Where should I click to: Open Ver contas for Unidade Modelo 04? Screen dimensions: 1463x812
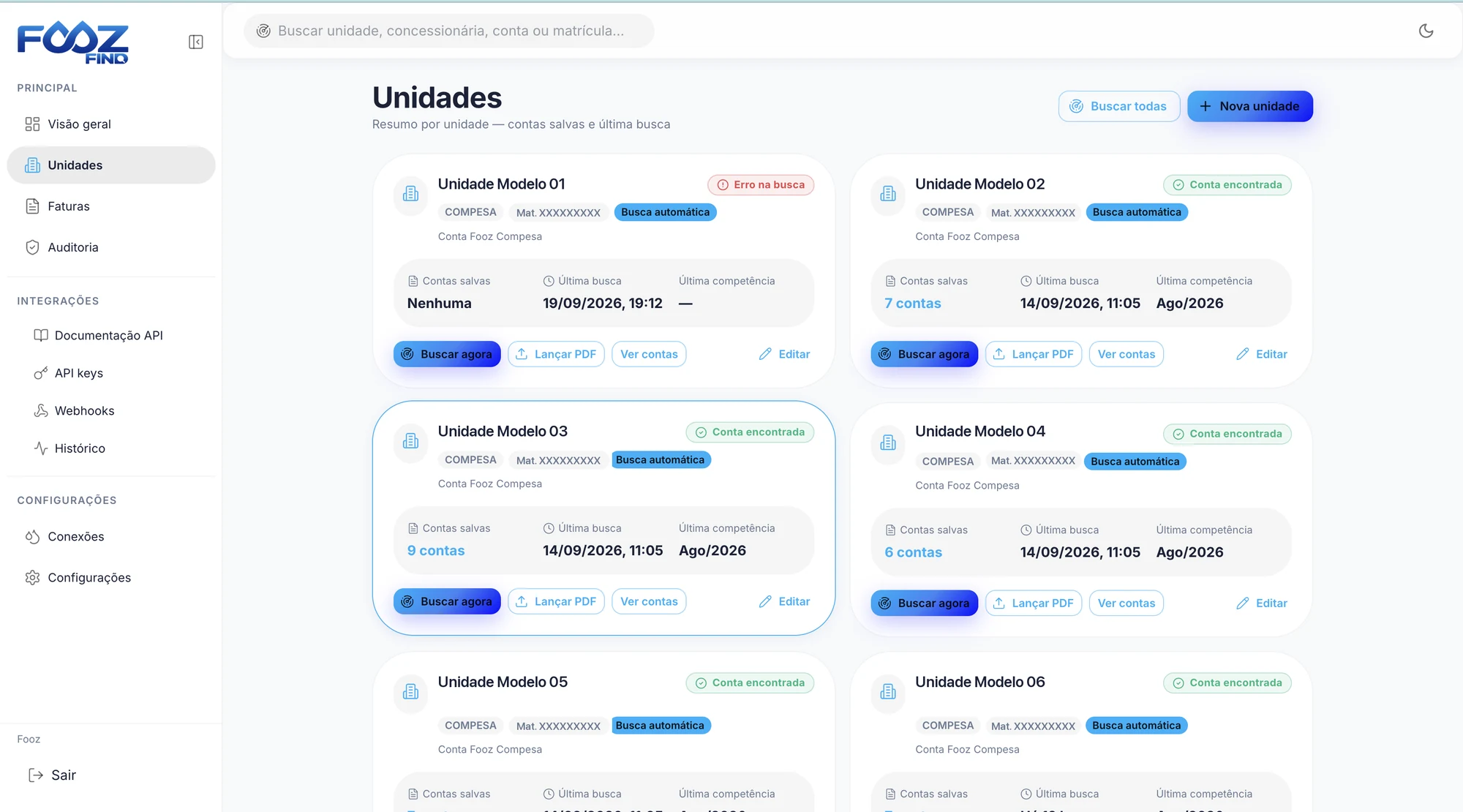click(1127, 604)
